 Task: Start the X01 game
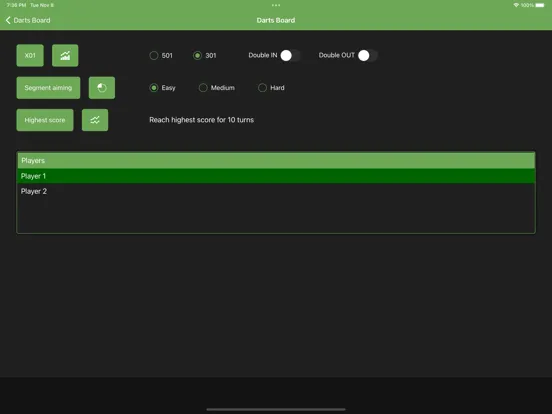coord(30,55)
